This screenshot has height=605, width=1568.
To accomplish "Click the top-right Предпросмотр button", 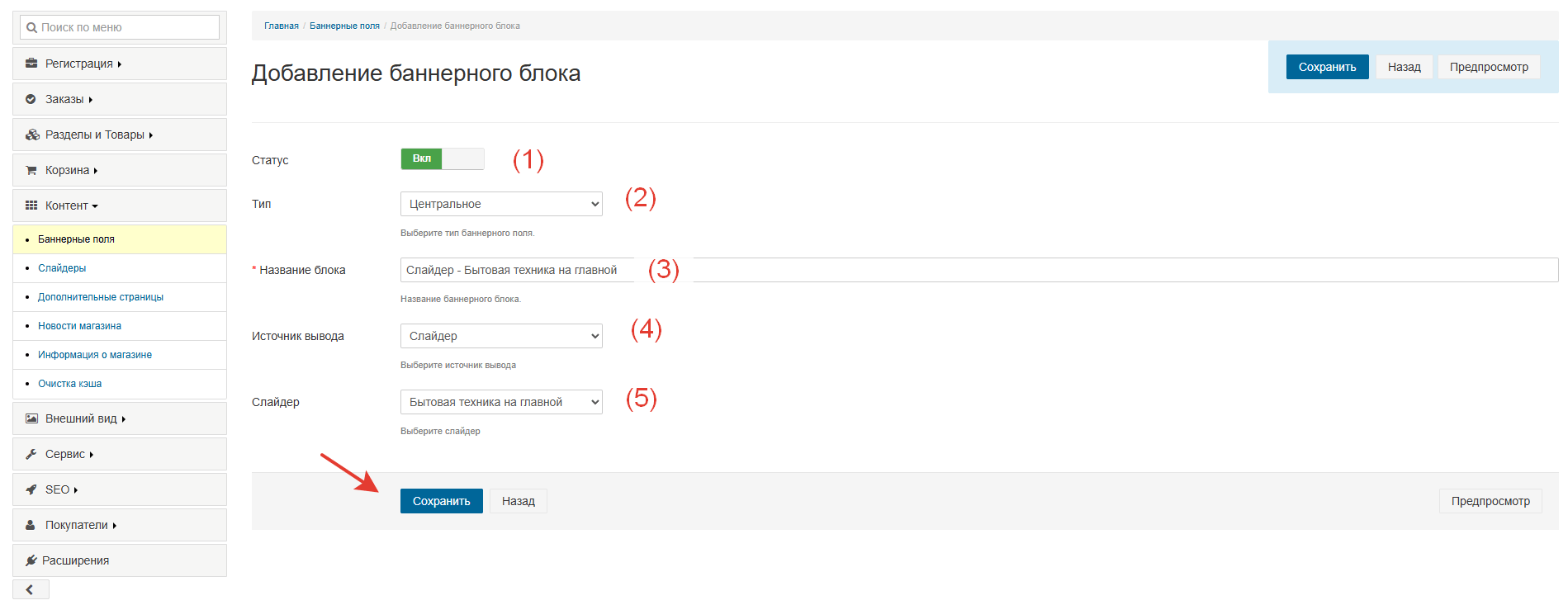I will pyautogui.click(x=1489, y=67).
